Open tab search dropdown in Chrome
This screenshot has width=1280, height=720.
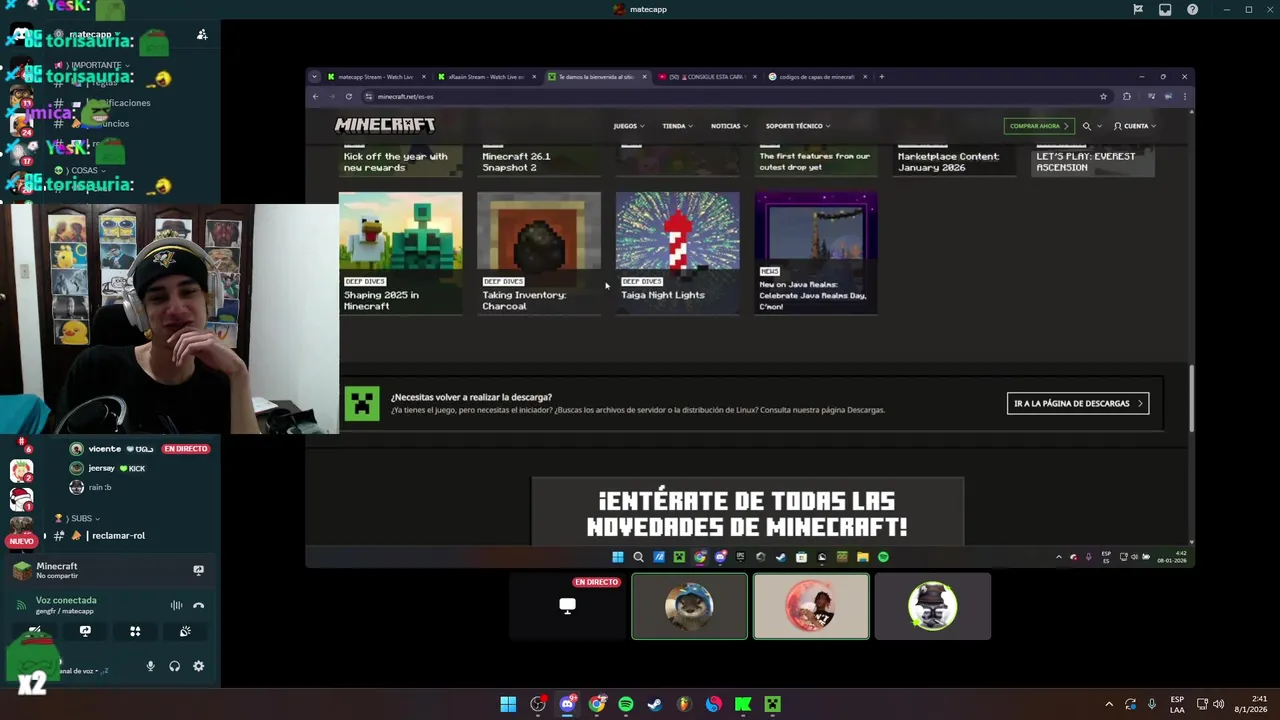click(315, 77)
